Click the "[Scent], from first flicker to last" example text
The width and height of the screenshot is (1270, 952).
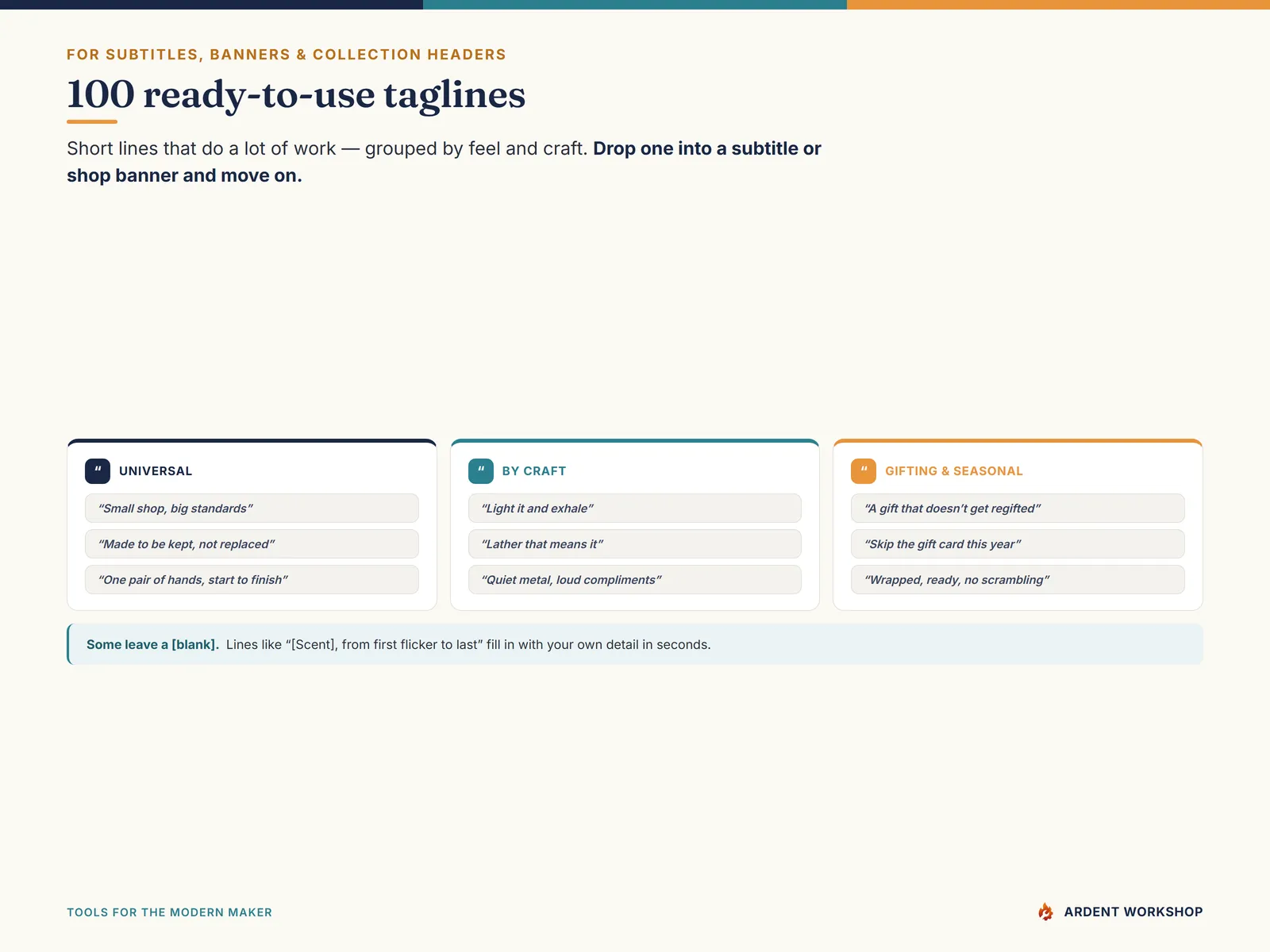pyautogui.click(x=384, y=644)
